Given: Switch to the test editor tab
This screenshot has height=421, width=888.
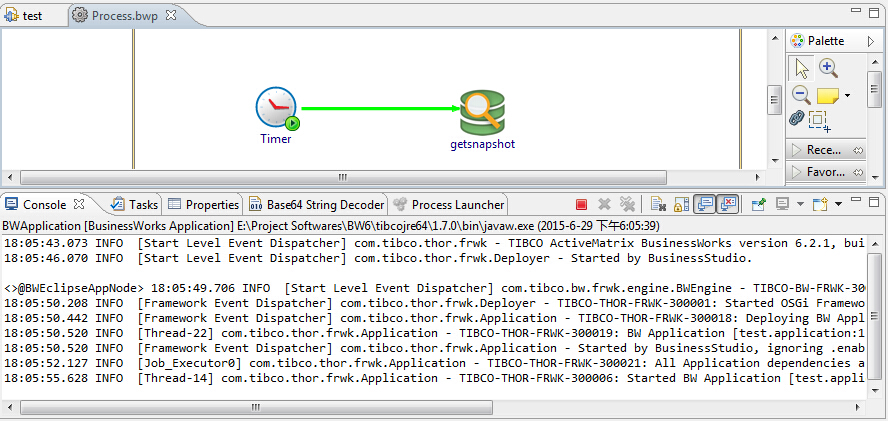Looking at the screenshot, I should click(24, 16).
